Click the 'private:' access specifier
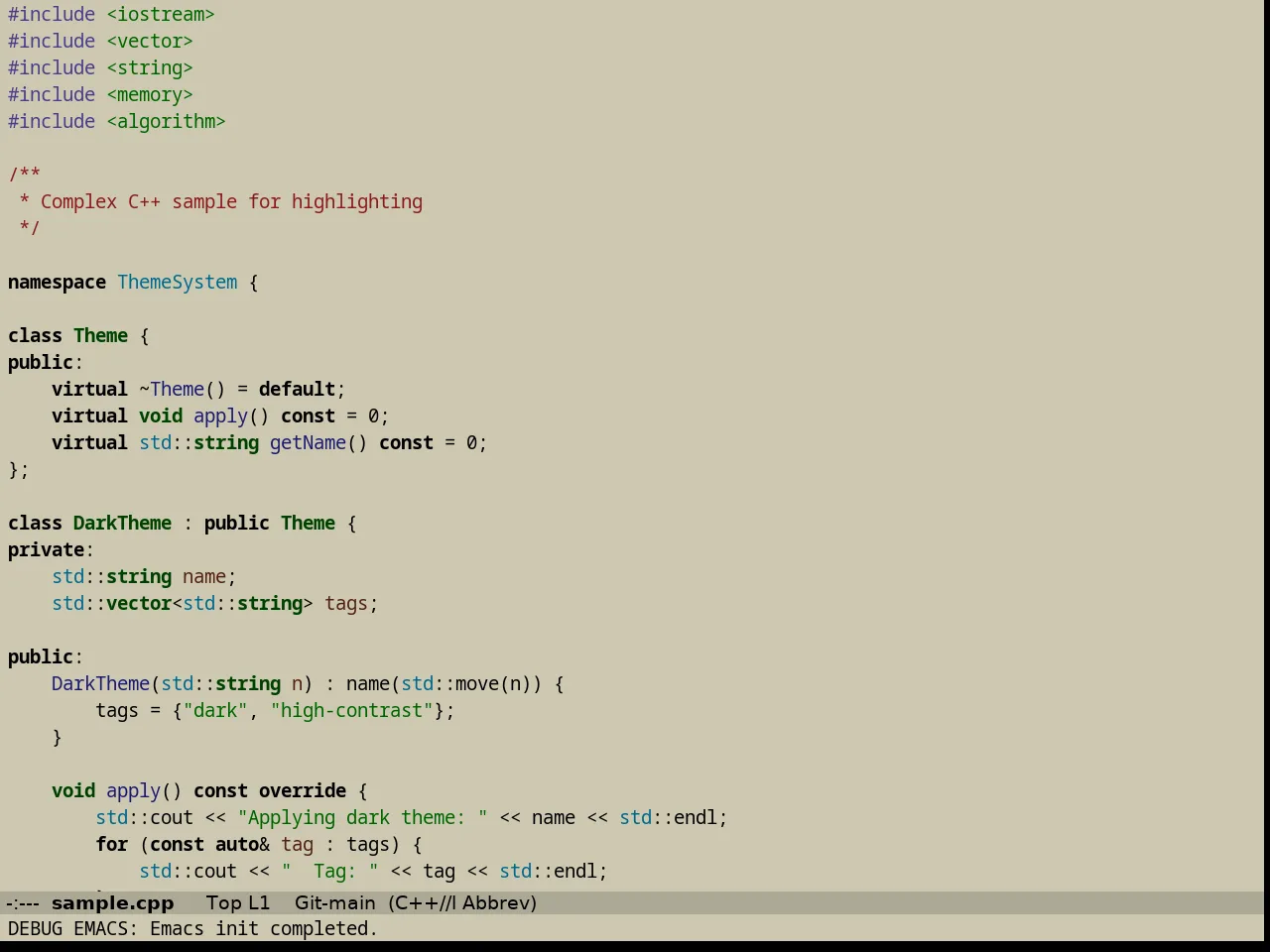This screenshot has height=952, width=1270. 51,550
